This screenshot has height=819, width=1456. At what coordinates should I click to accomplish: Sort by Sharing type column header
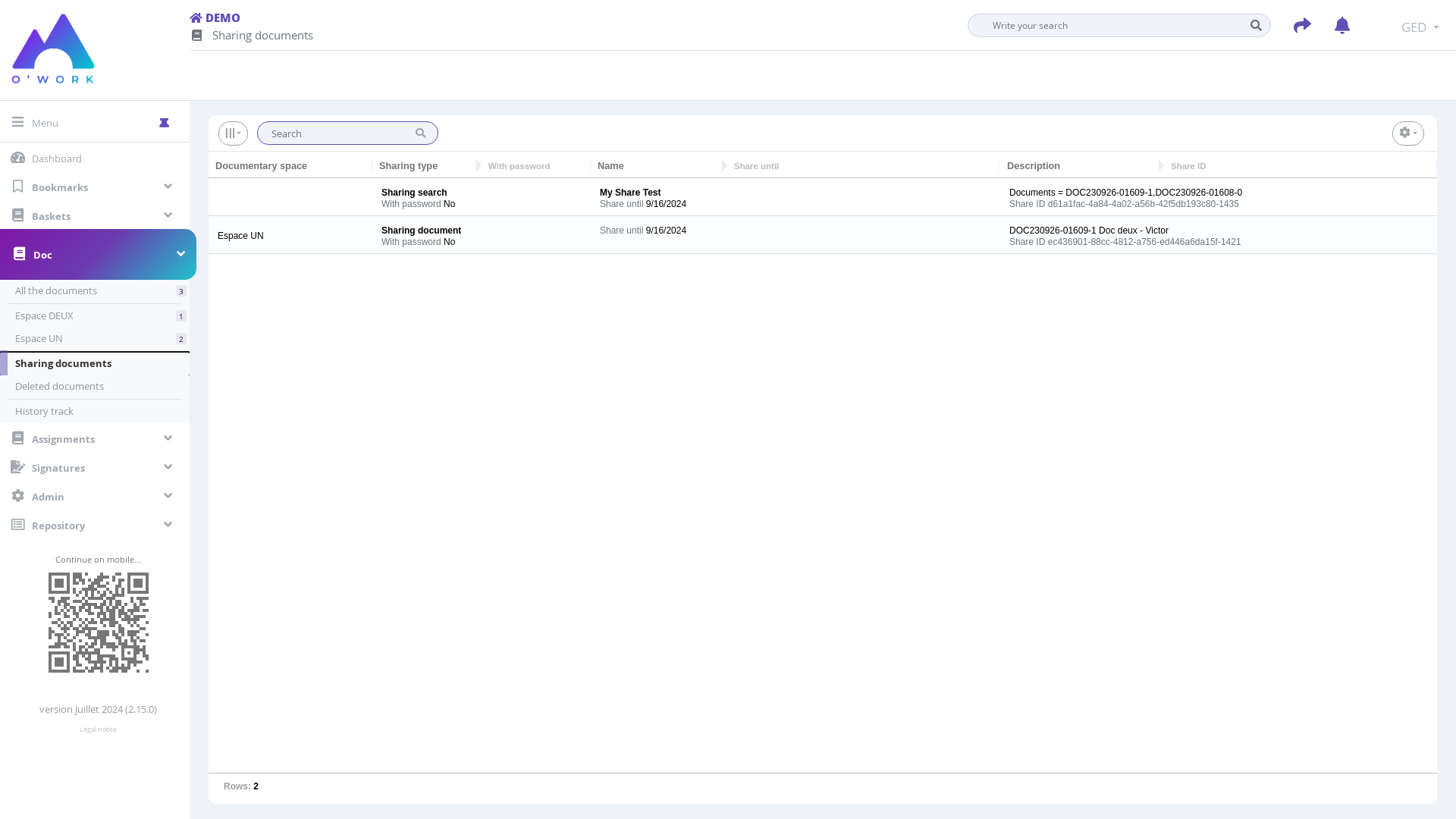point(408,166)
